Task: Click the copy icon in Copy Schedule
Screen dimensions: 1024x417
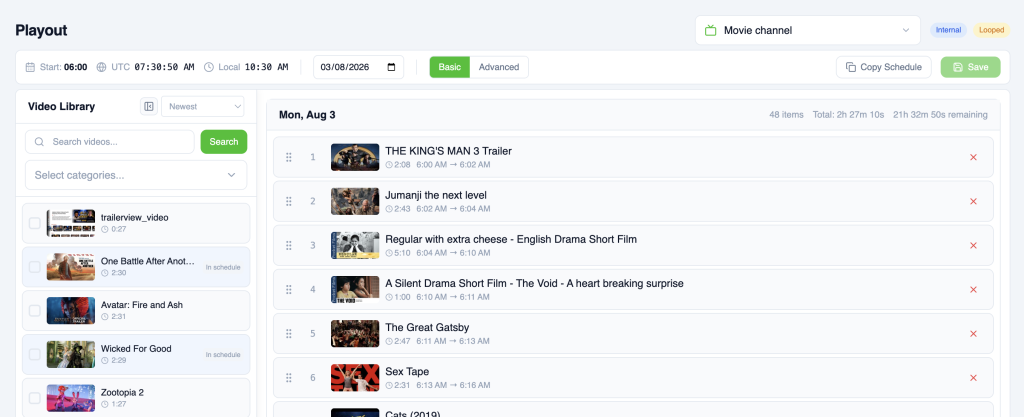Action: pyautogui.click(x=851, y=67)
